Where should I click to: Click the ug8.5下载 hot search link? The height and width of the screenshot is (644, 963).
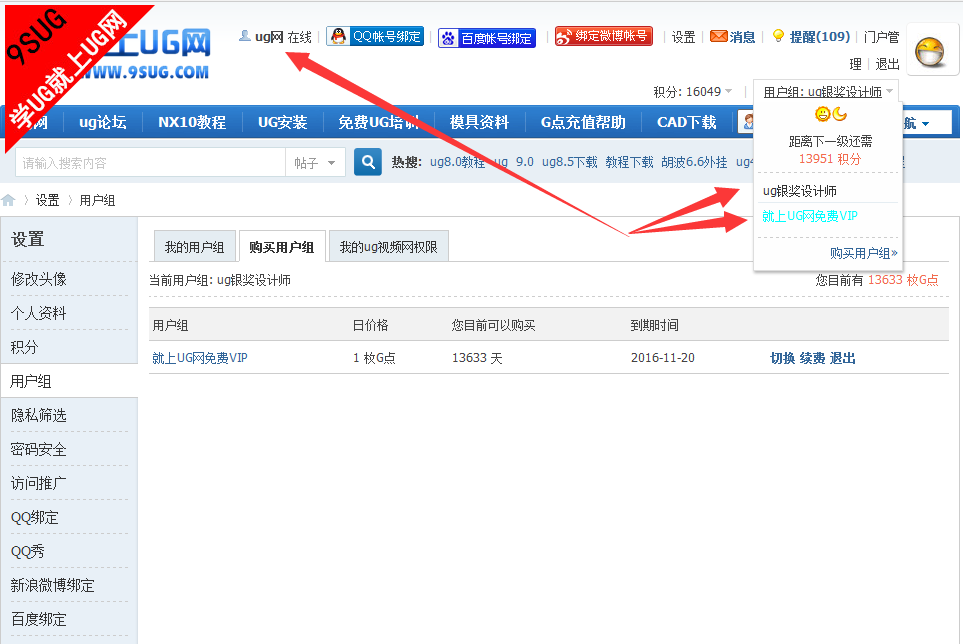pos(569,162)
